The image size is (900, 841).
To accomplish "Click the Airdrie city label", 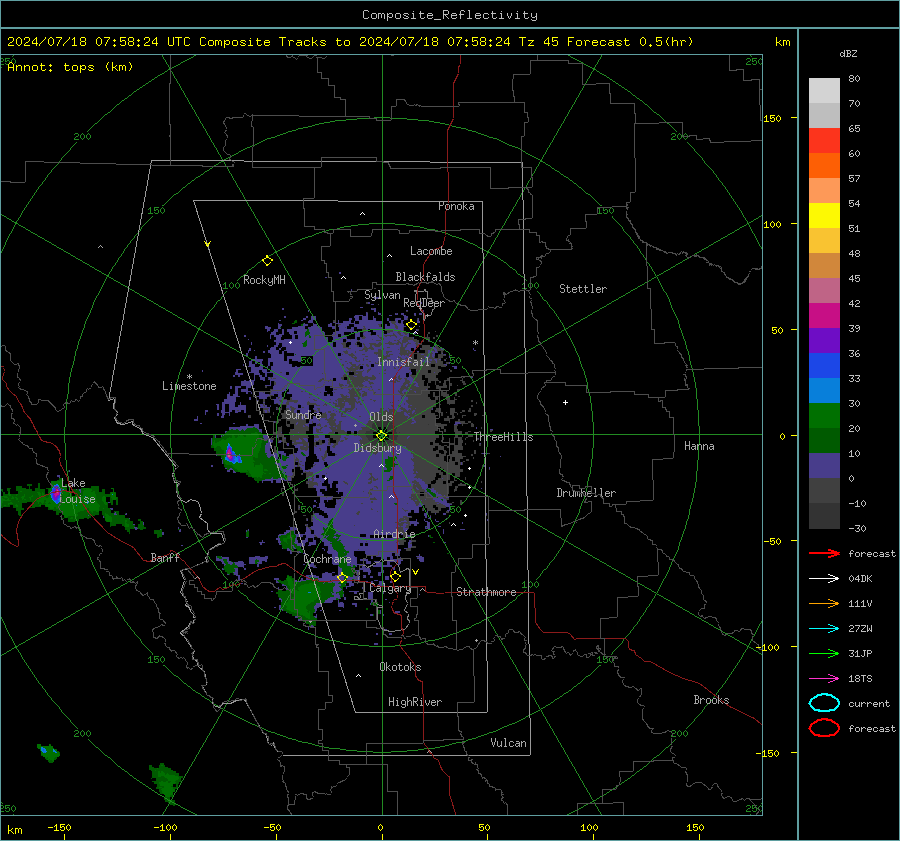I will pos(394,534).
